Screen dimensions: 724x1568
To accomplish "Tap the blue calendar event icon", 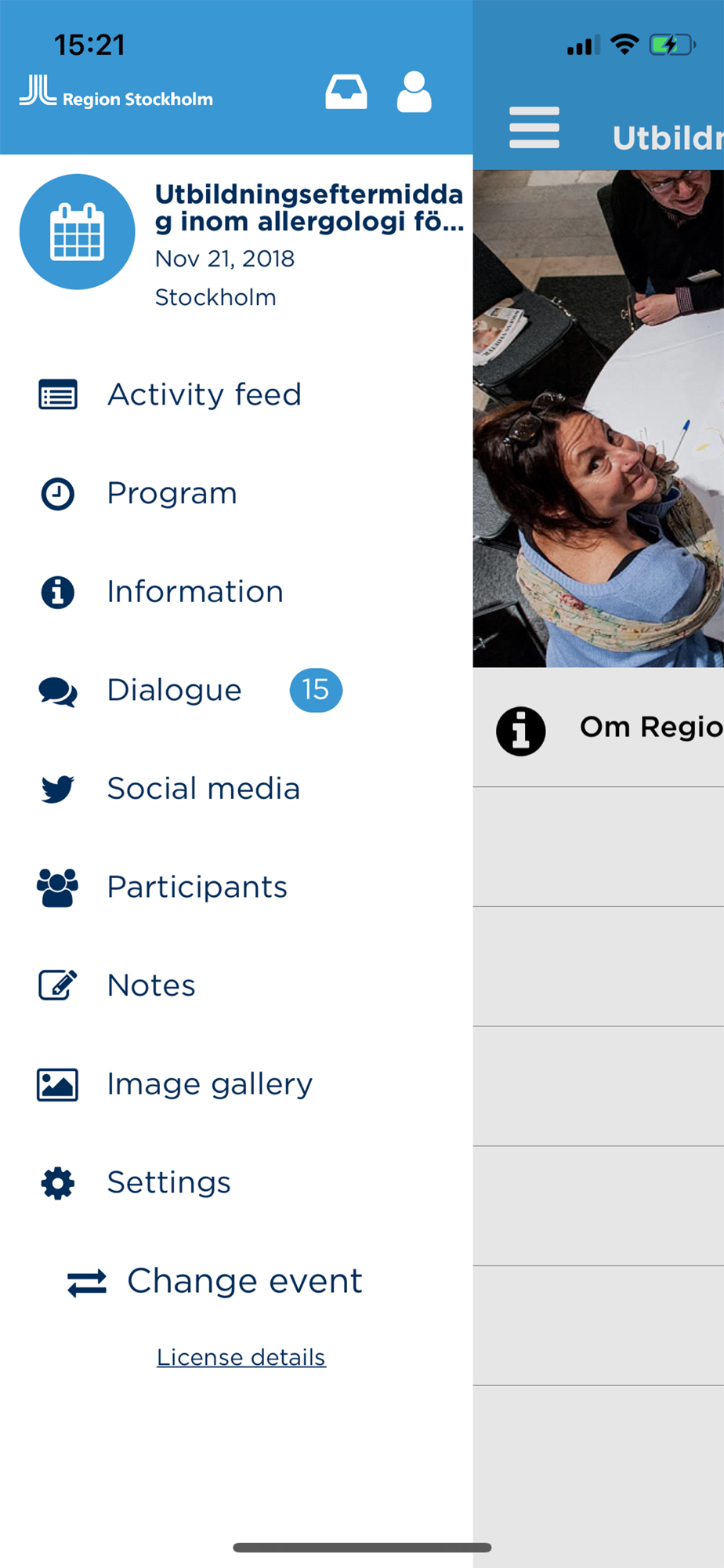I will [x=78, y=232].
